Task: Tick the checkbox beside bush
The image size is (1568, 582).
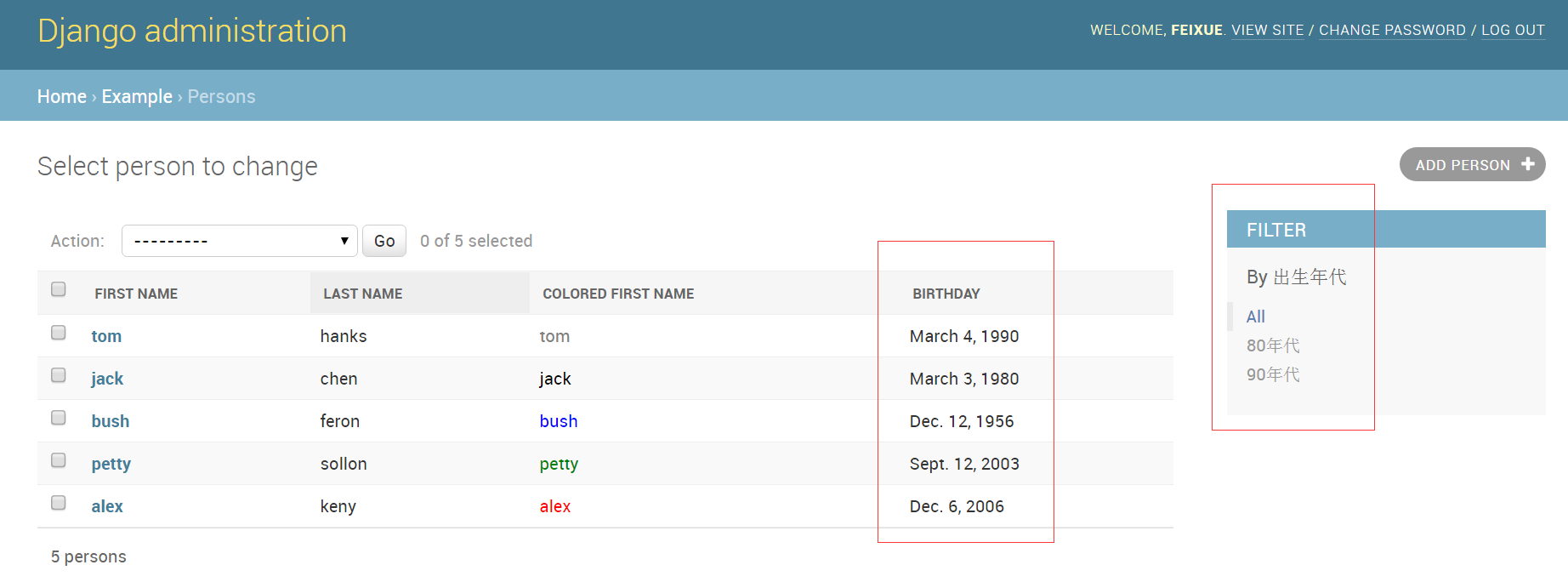Action: coord(59,418)
